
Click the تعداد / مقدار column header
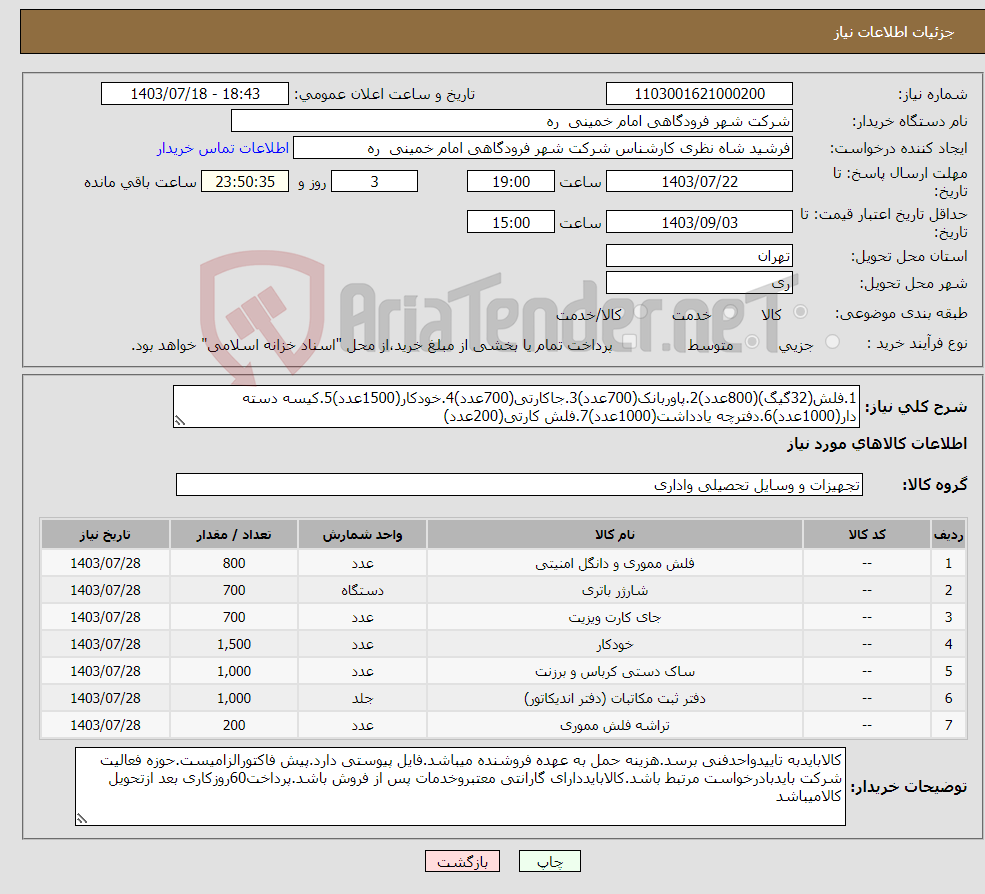click(234, 535)
